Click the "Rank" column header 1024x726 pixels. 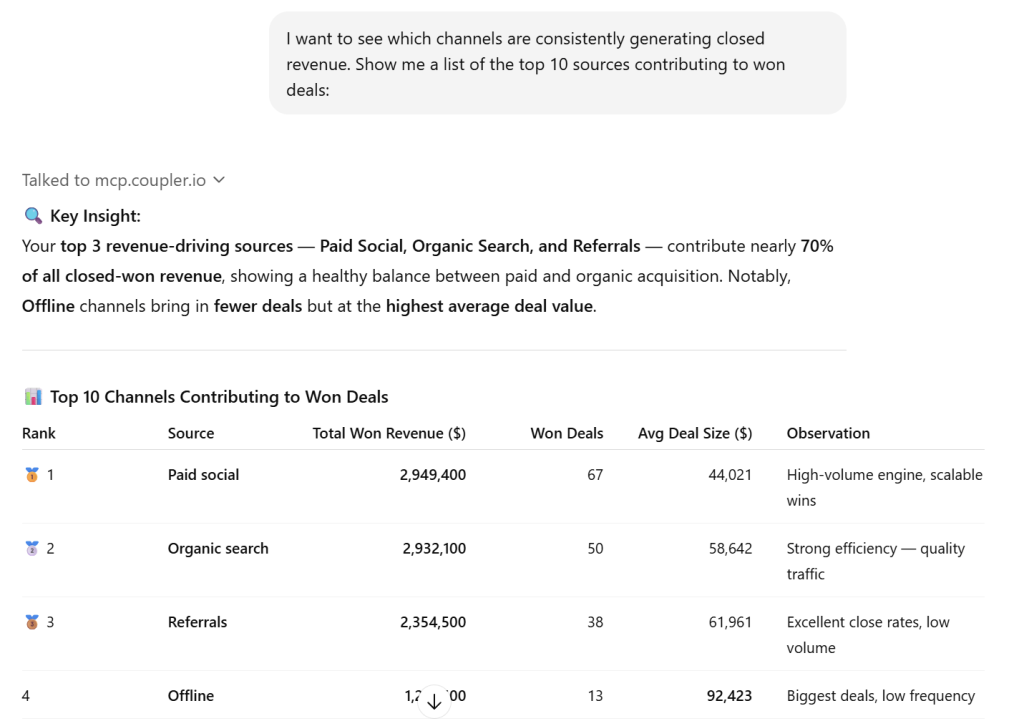39,433
